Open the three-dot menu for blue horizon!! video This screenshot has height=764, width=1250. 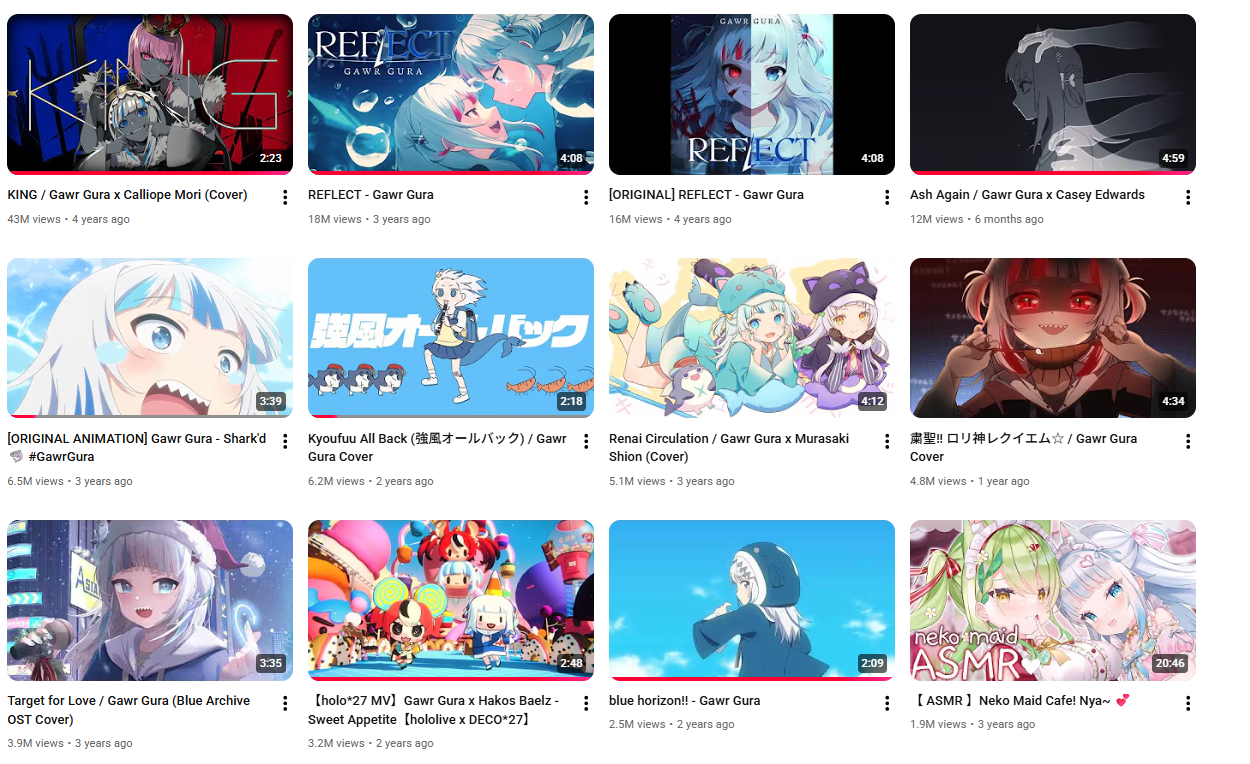pyautogui.click(x=887, y=703)
